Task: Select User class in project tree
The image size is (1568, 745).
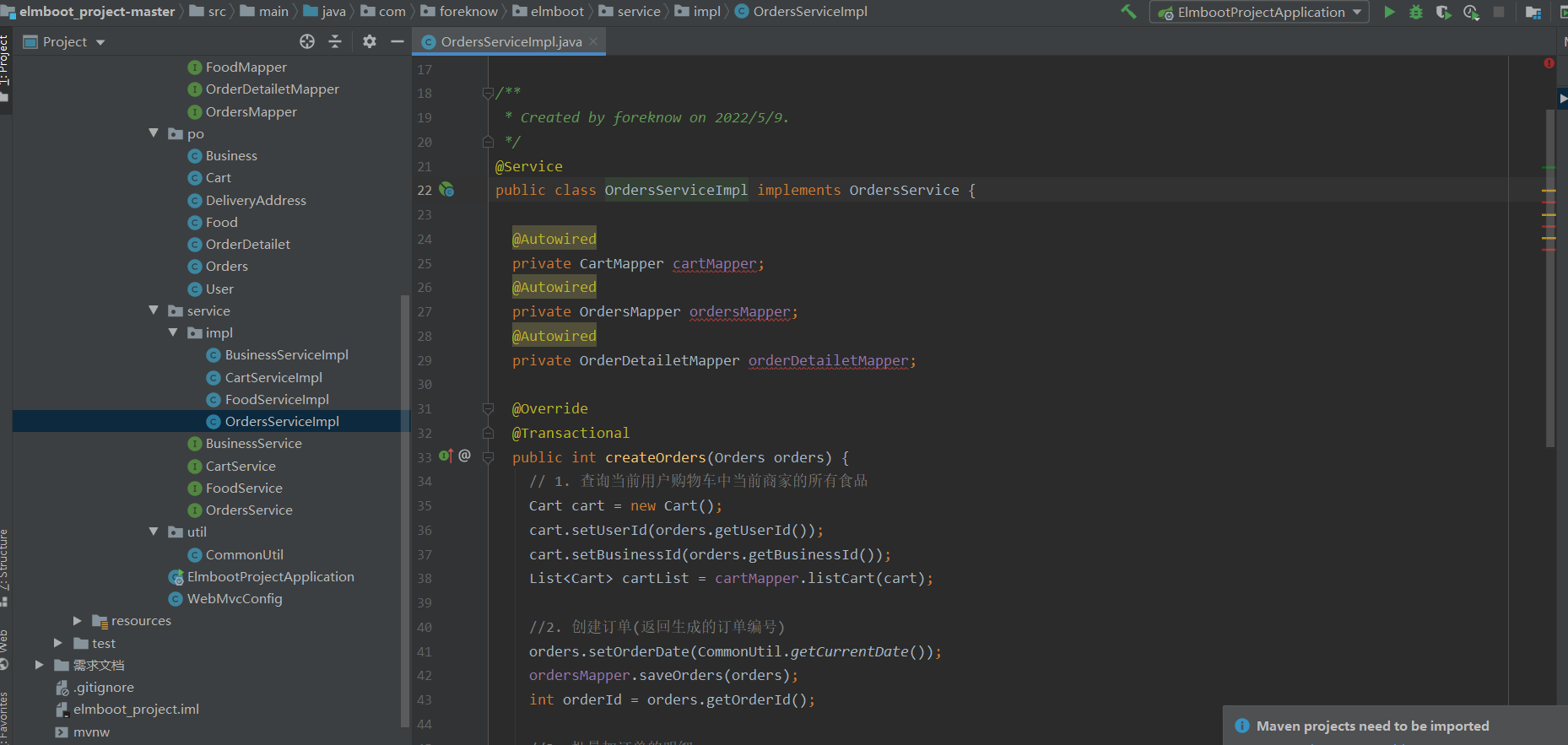Action: 211,289
